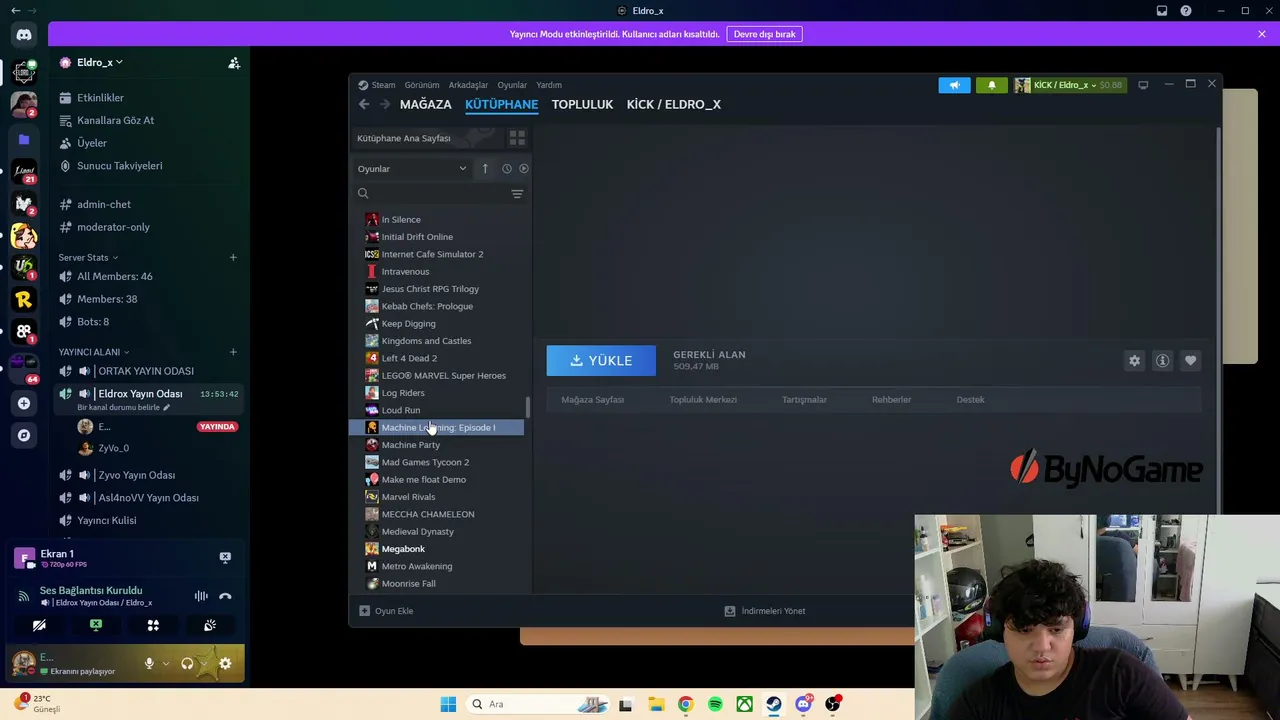Disconnect from the voice channel

[225, 596]
